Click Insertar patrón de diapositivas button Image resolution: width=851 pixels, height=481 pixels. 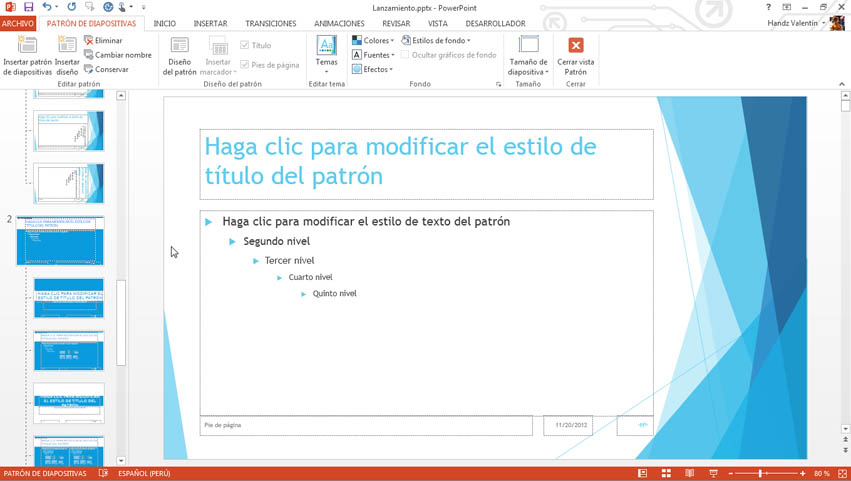[27, 55]
